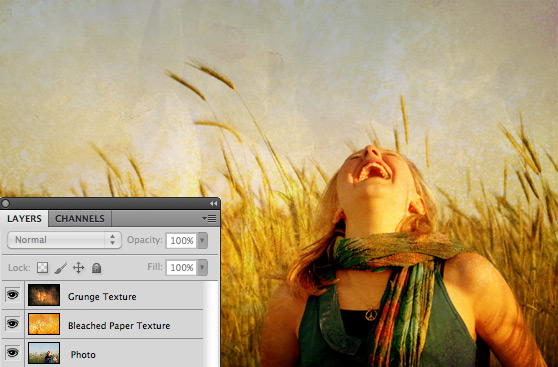This screenshot has width=558, height=367.
Task: Click the Photo layer thumbnail
Action: tap(44, 353)
